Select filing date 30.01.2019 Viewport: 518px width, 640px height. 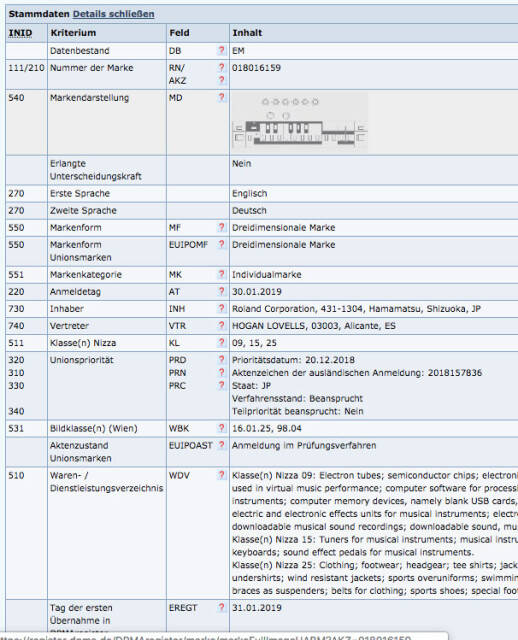tap(257, 291)
